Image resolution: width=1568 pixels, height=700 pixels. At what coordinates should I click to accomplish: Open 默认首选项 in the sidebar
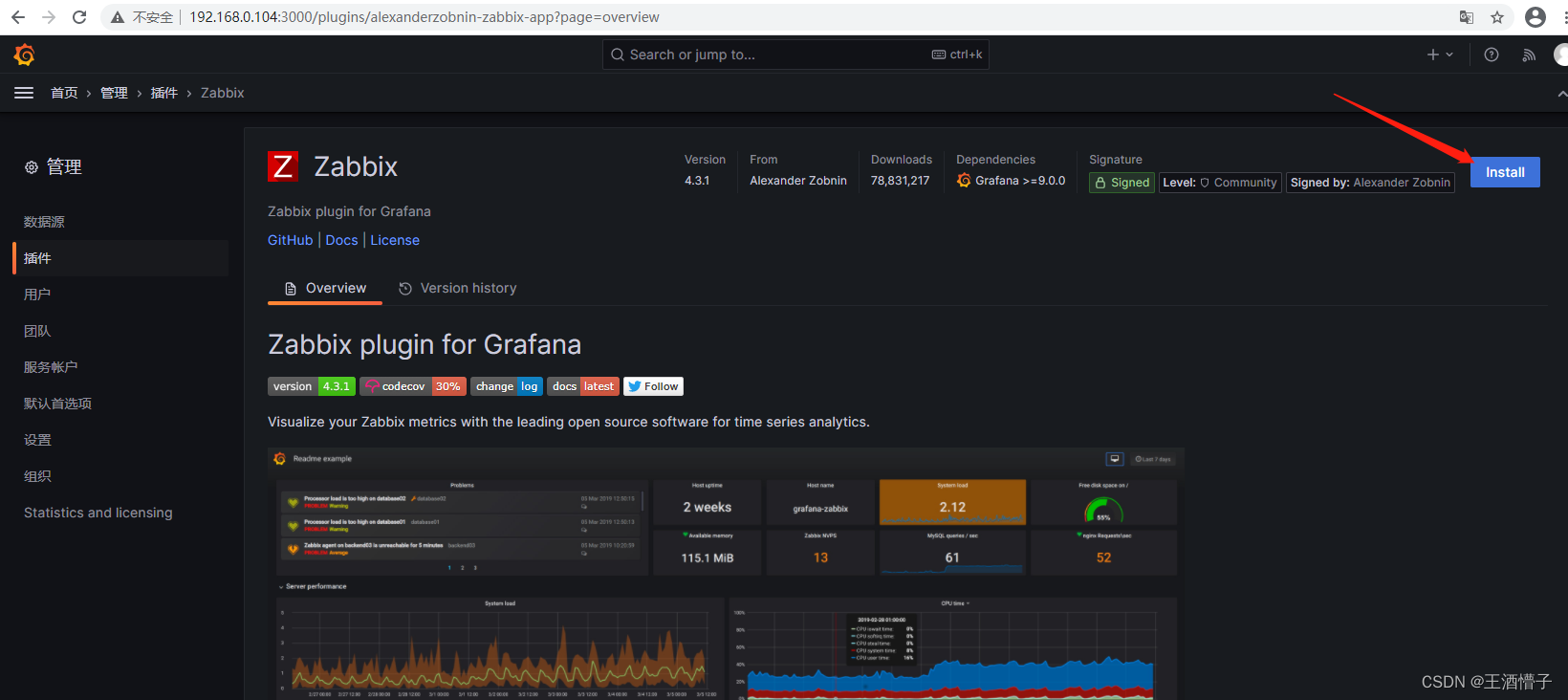(120, 404)
